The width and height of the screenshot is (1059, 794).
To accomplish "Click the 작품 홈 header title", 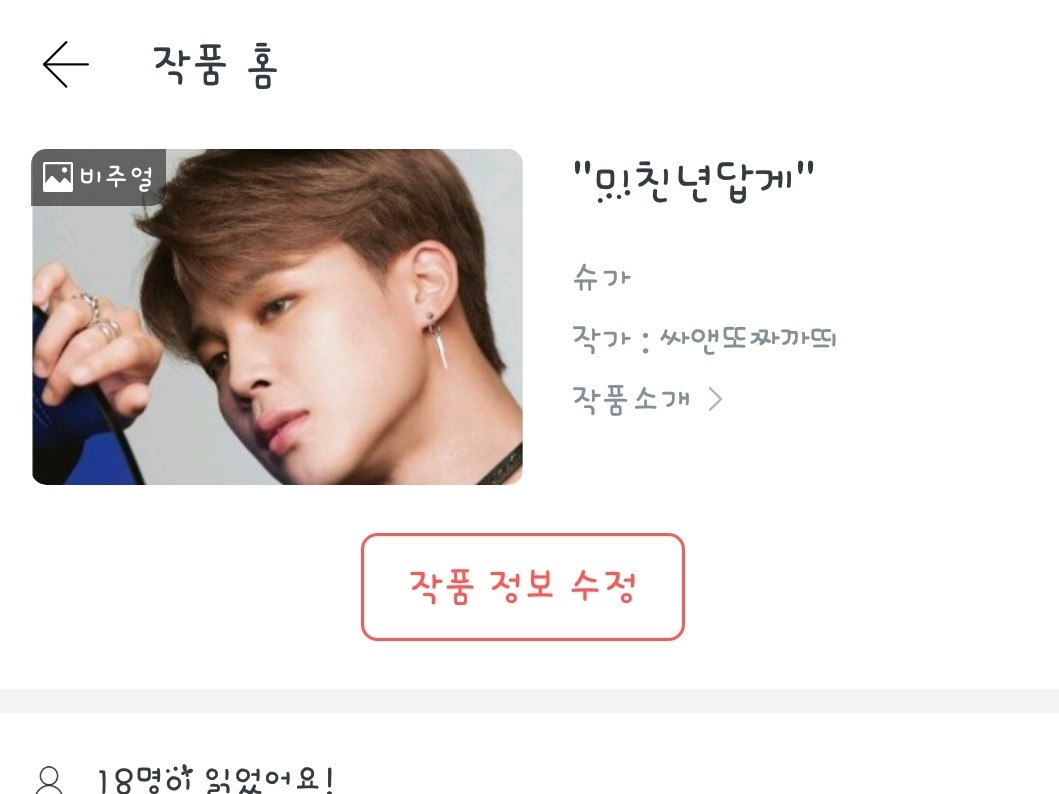I will point(215,65).
